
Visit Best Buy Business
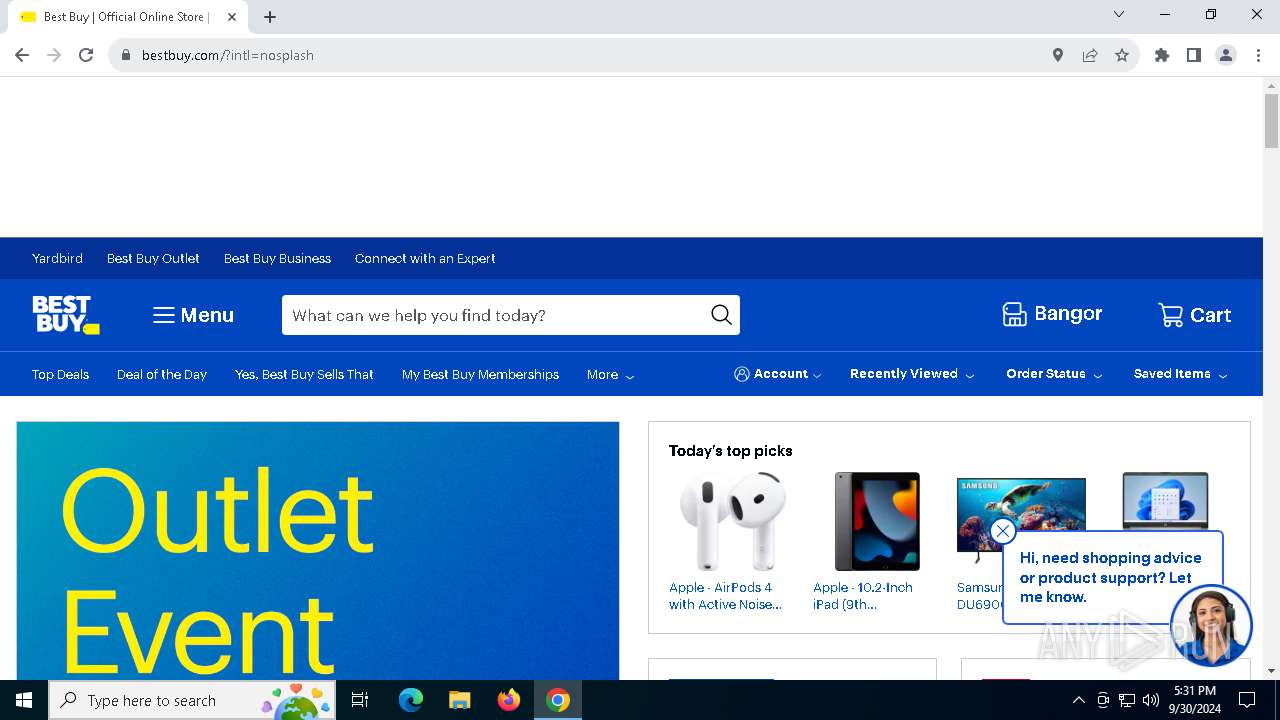coord(277,258)
